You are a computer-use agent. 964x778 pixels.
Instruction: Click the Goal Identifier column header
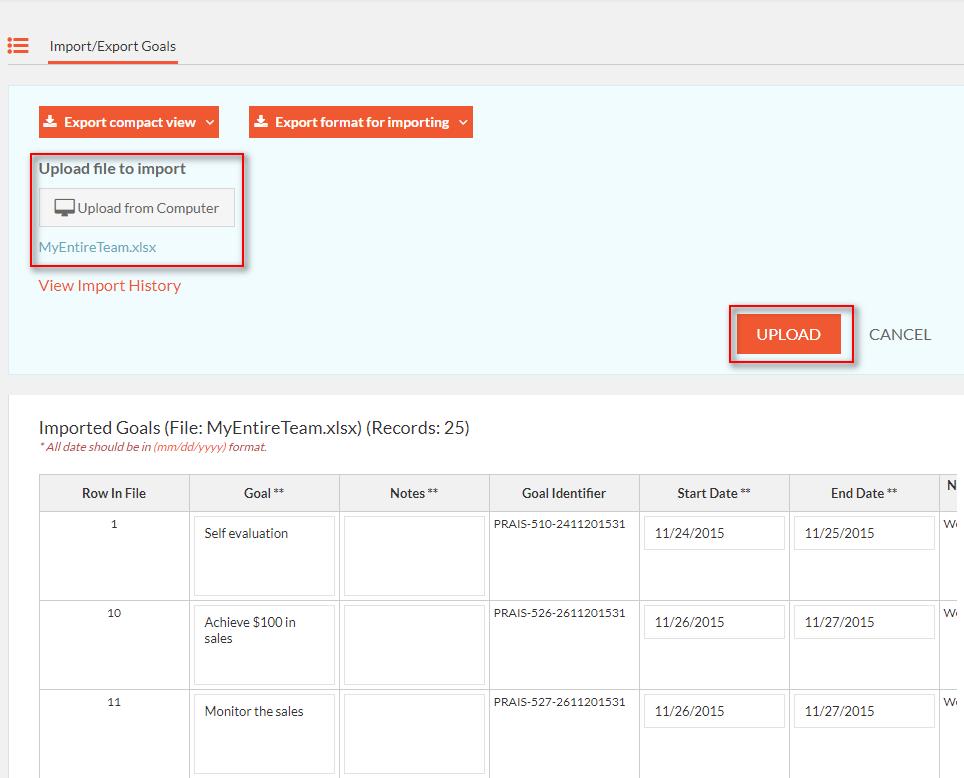point(564,493)
